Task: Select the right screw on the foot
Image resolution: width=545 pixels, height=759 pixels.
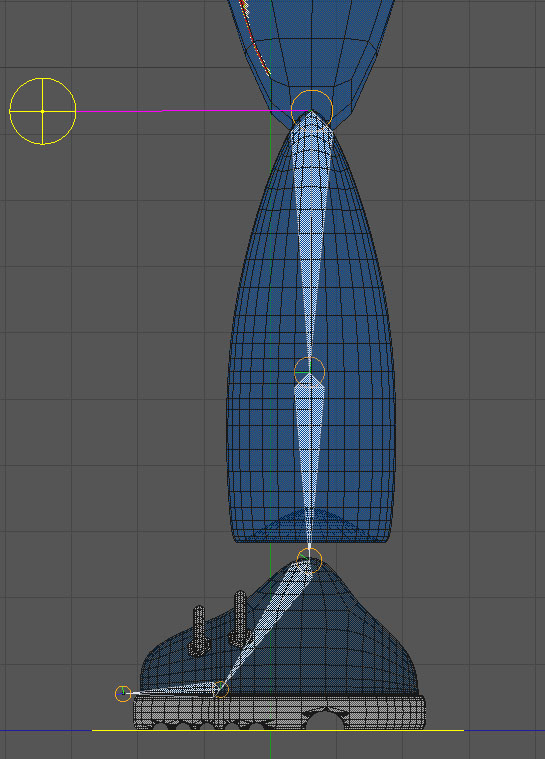Action: click(x=240, y=618)
